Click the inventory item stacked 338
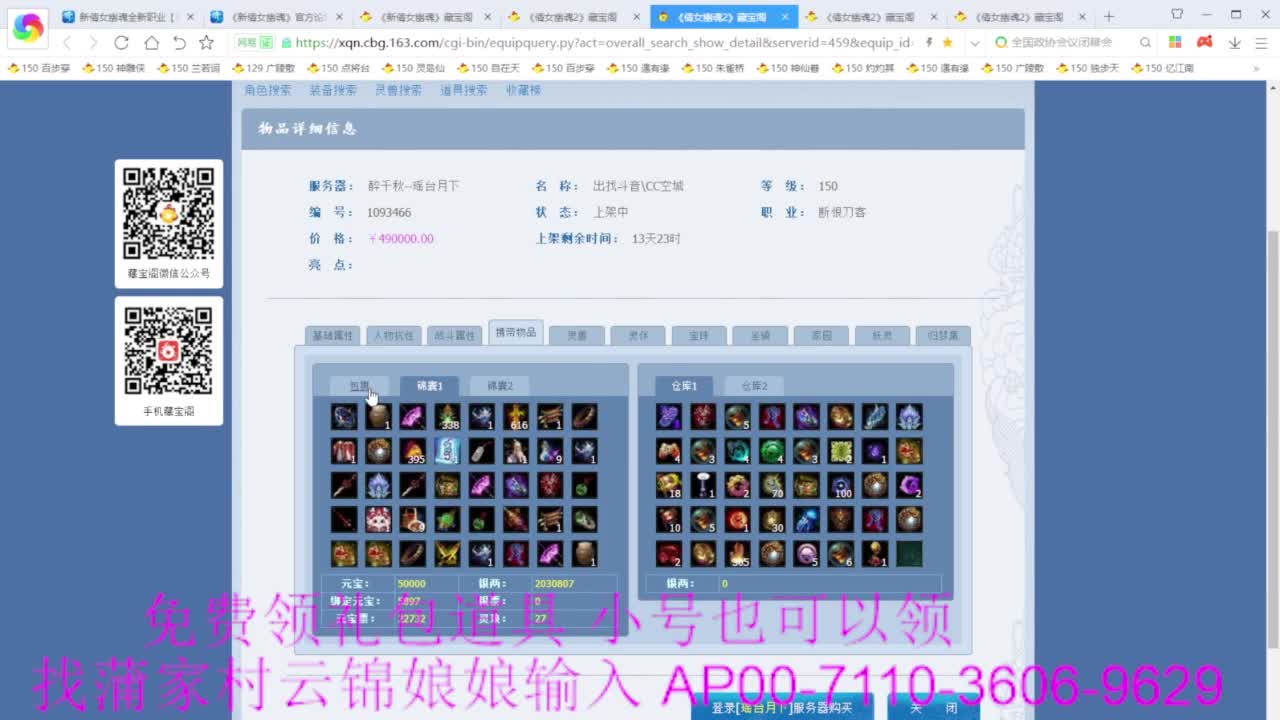Screen dimensions: 1280x720 (x=447, y=417)
